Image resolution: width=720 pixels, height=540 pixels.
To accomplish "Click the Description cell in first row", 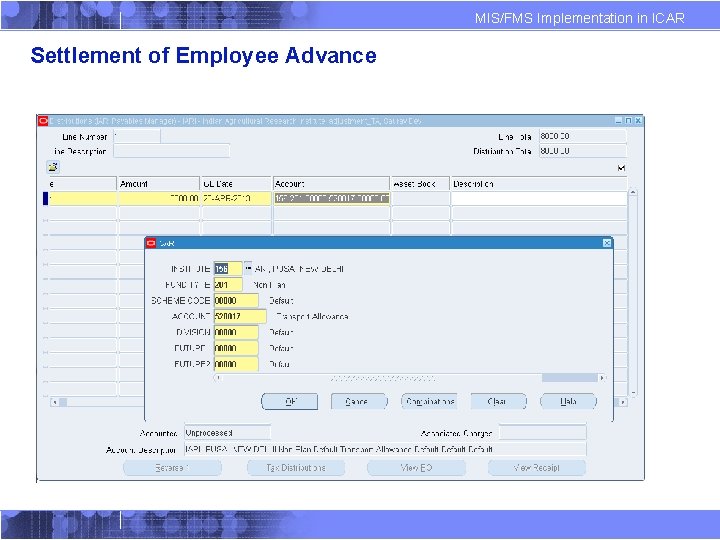I will [x=539, y=198].
